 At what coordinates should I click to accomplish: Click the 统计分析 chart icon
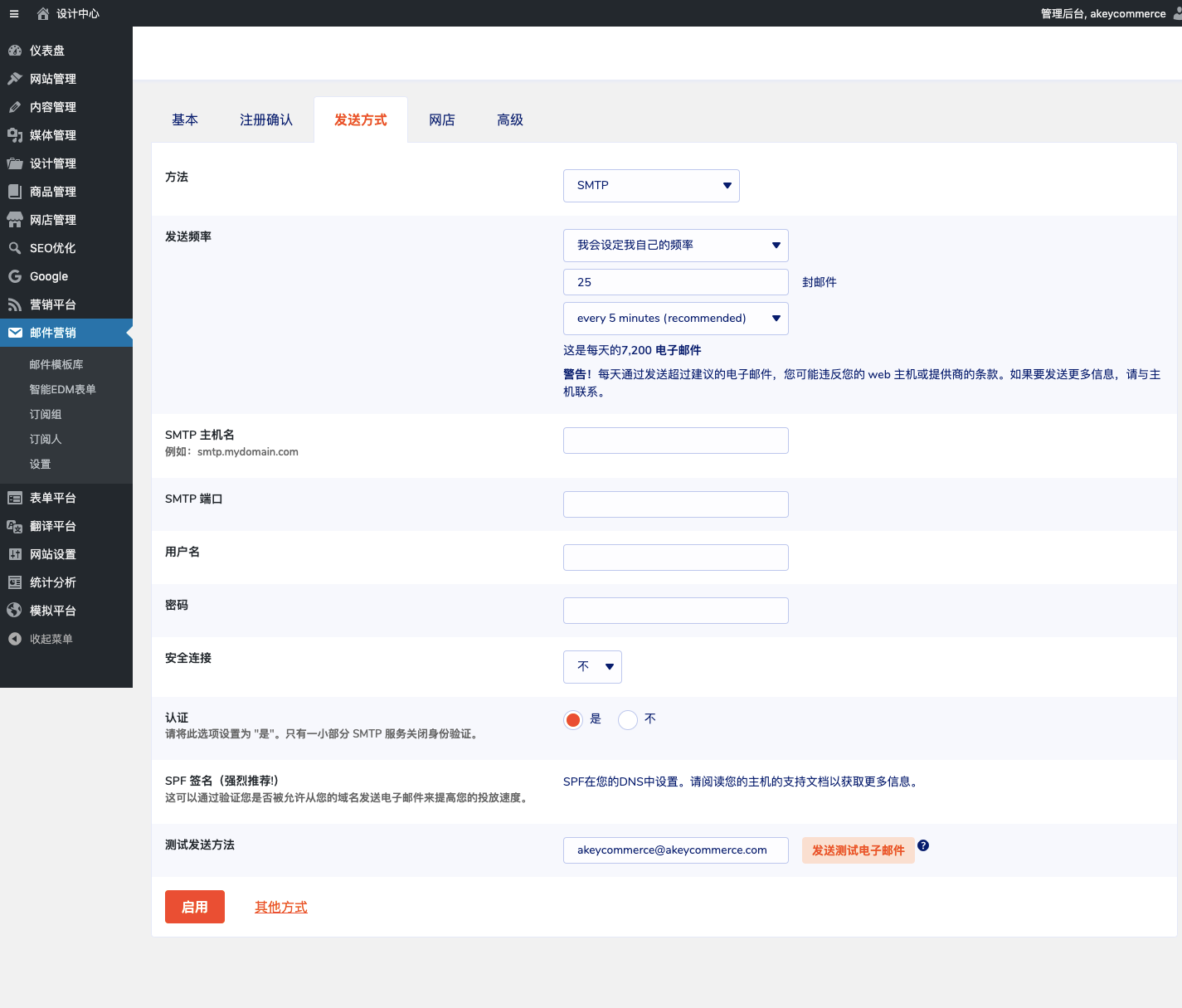tap(15, 582)
